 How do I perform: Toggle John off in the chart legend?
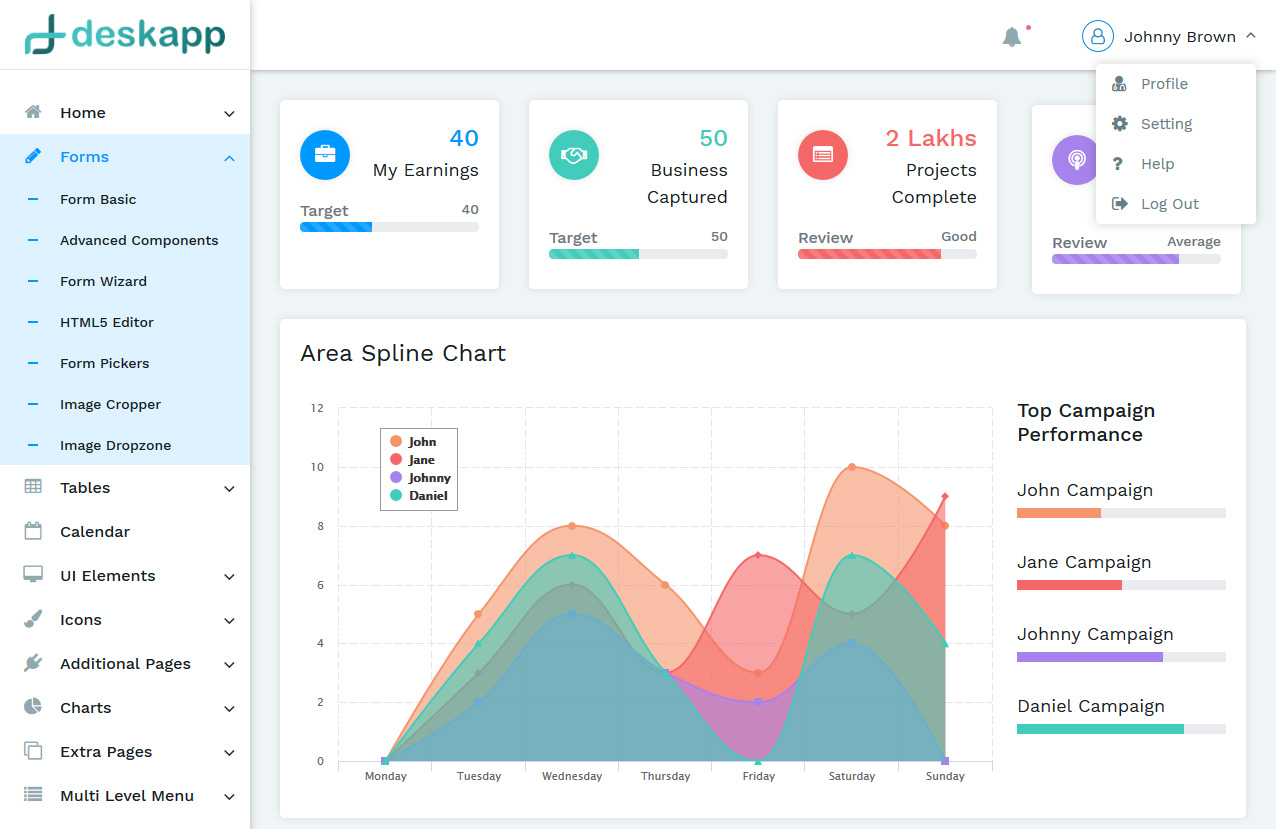click(x=418, y=441)
